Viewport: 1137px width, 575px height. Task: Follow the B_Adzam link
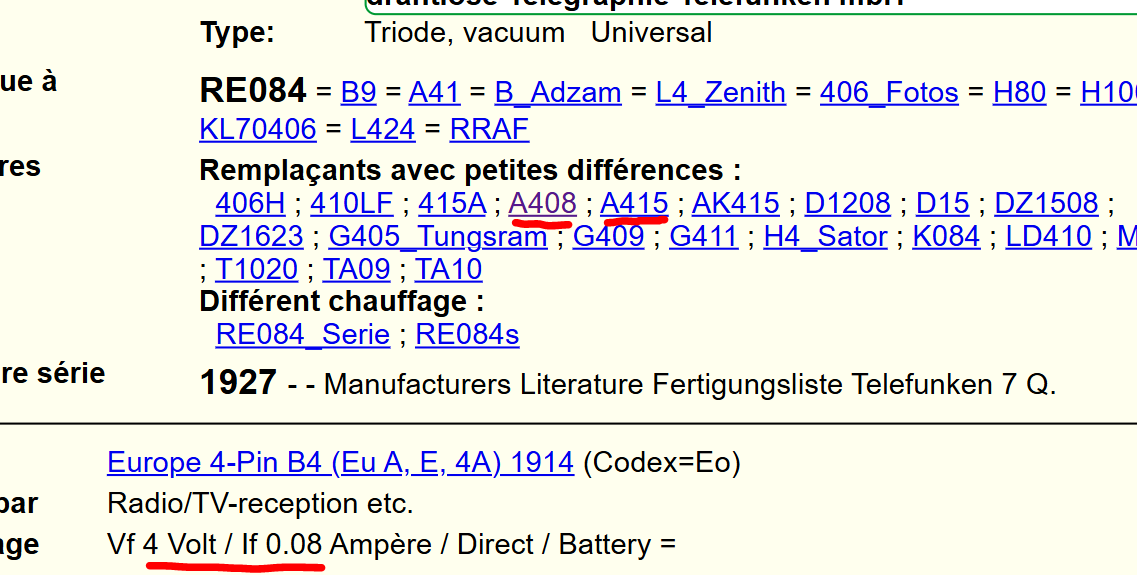(x=558, y=92)
